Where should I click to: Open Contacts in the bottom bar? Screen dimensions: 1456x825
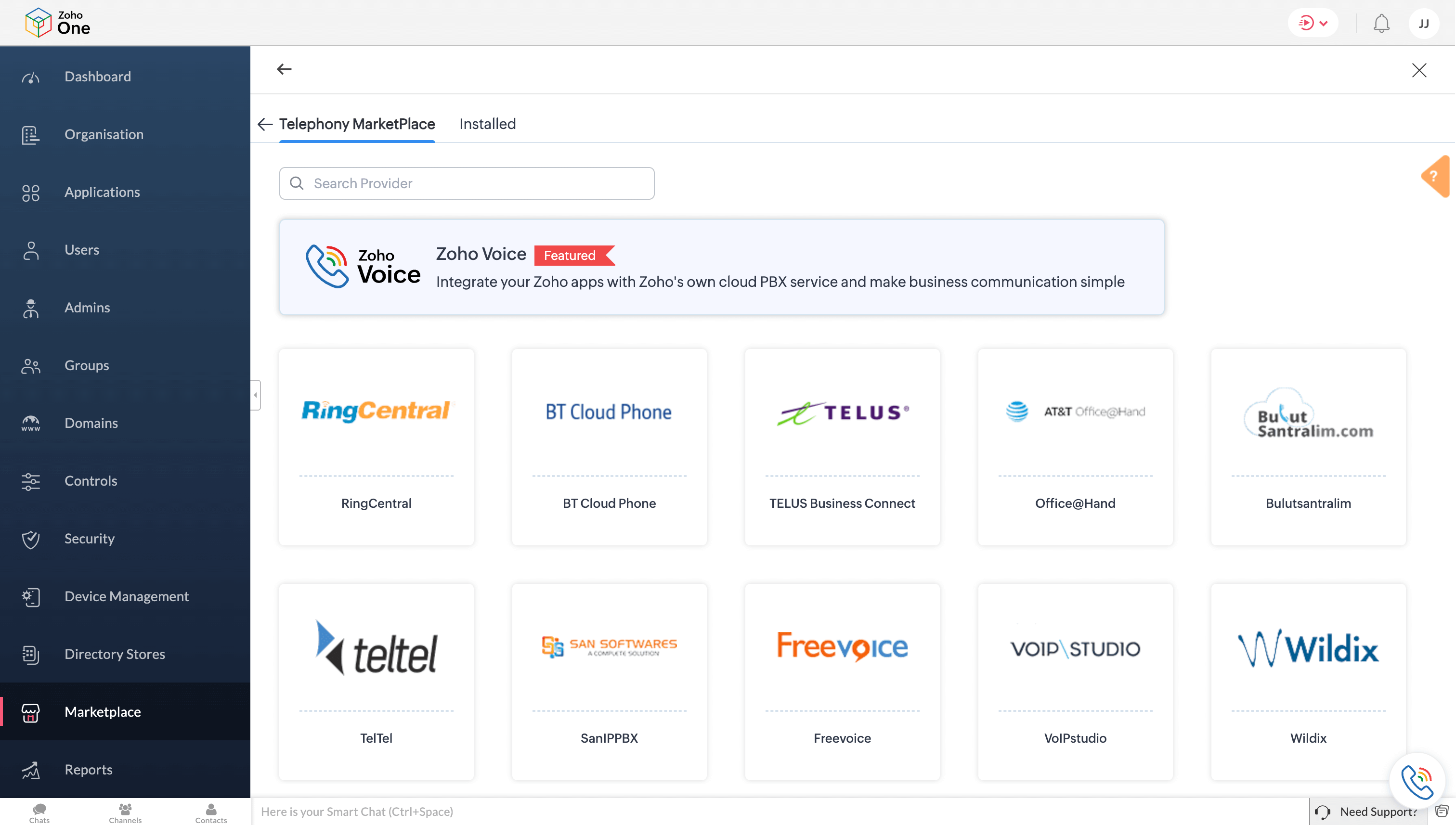coord(211,812)
